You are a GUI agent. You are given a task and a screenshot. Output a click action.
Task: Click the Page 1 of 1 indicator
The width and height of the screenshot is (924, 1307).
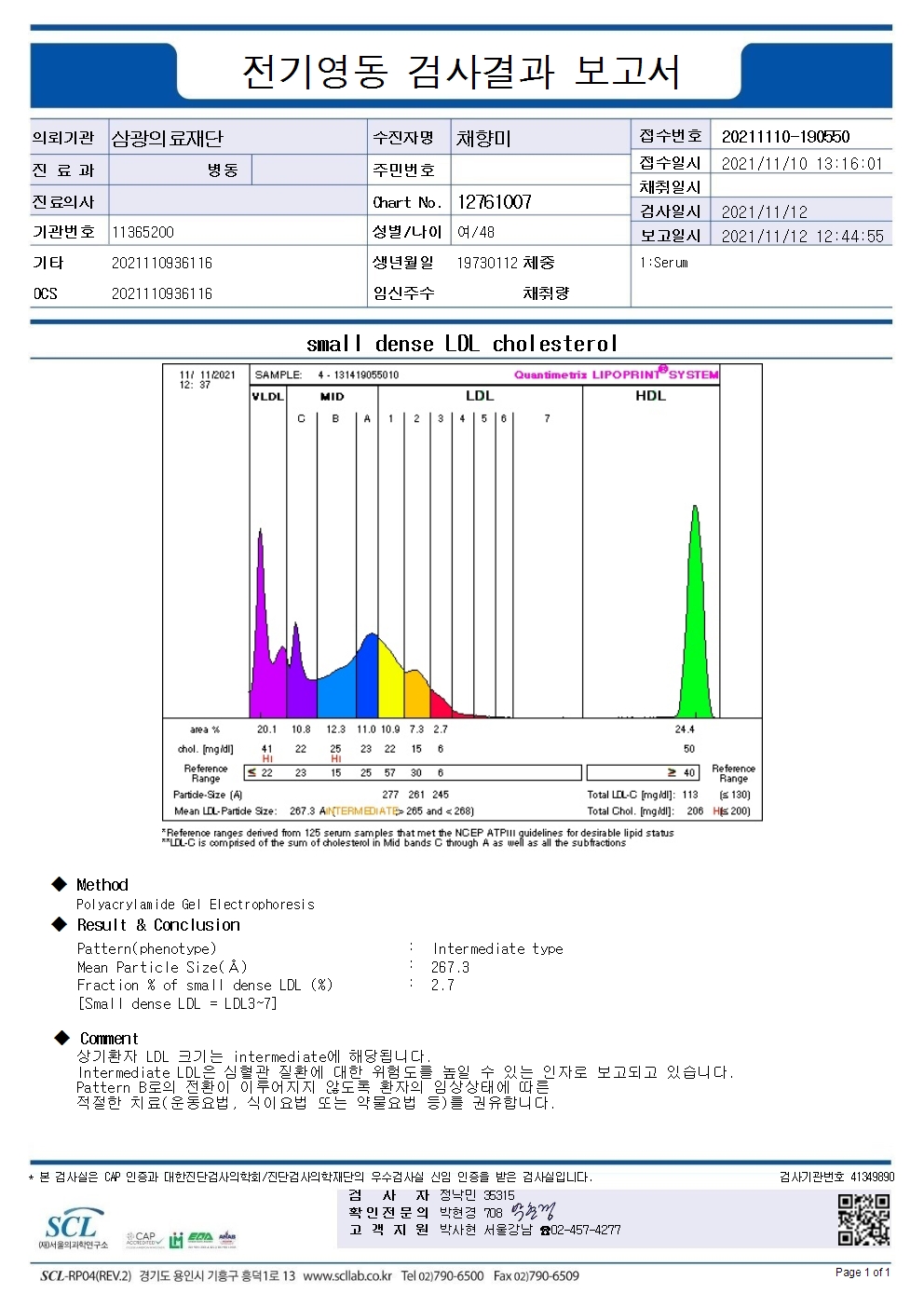point(863,1273)
